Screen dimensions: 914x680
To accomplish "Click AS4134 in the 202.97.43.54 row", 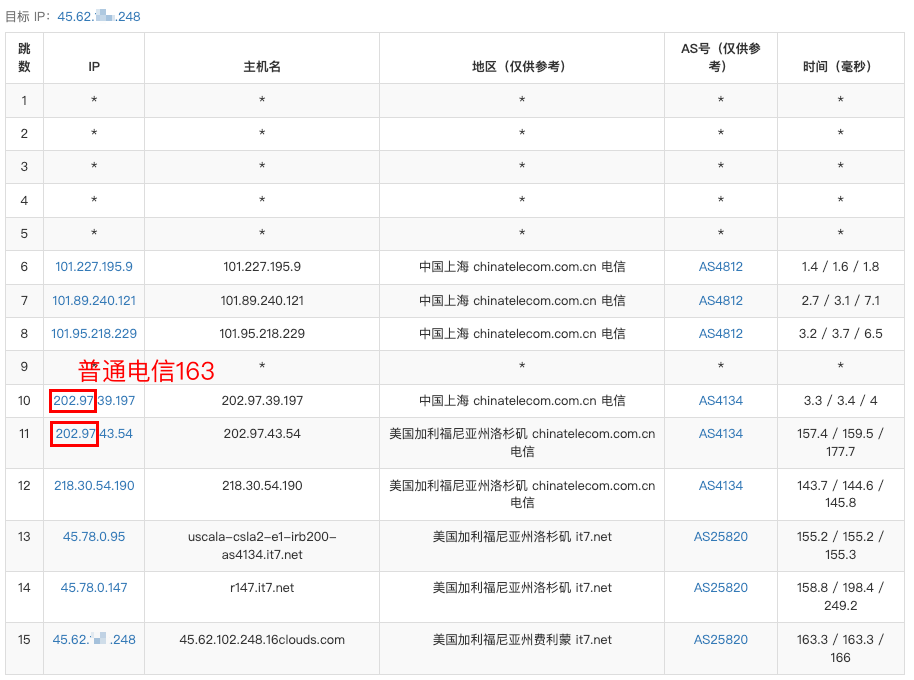I will point(720,434).
